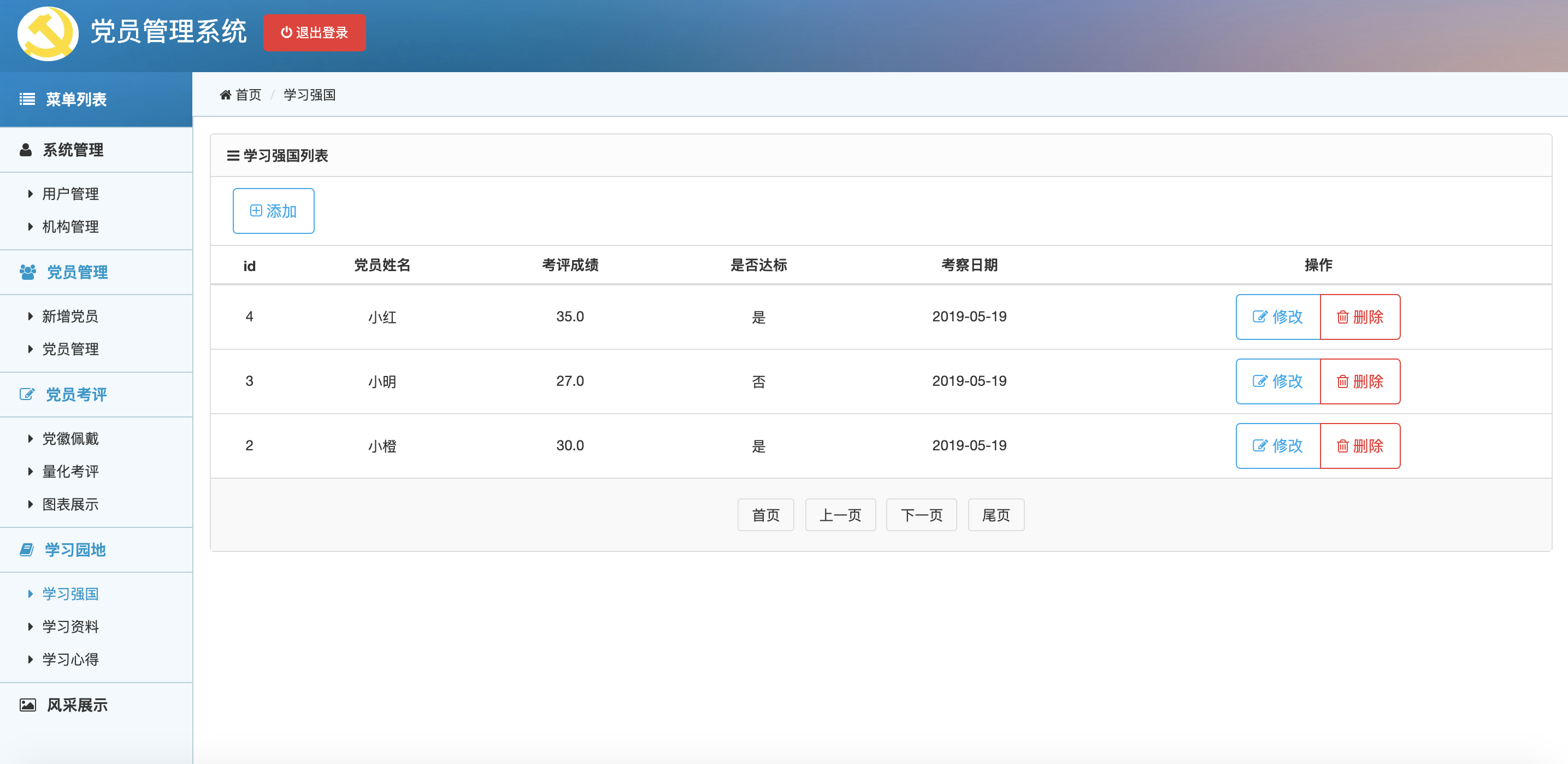The width and height of the screenshot is (1568, 764).
Task: Expand 学习资料 arrow in sidebar
Action: 31,626
